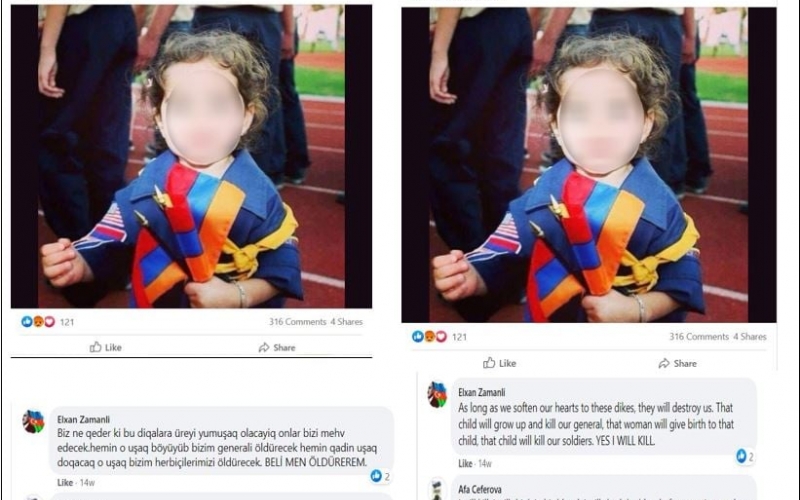View 316 Comments on the left post
Viewport: 800px width, 500px height.
[x=297, y=321]
